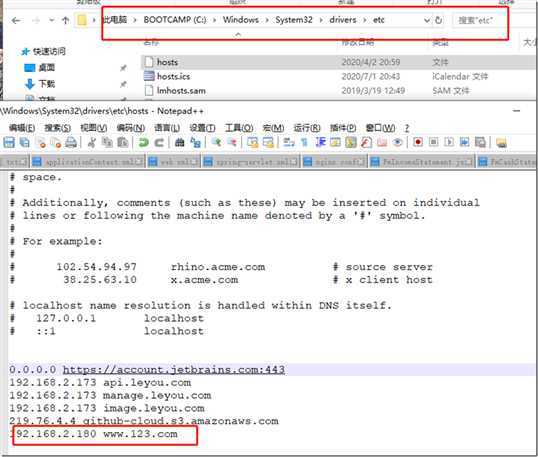Click Save All icon in Notepad++ toolbar

click(24, 142)
